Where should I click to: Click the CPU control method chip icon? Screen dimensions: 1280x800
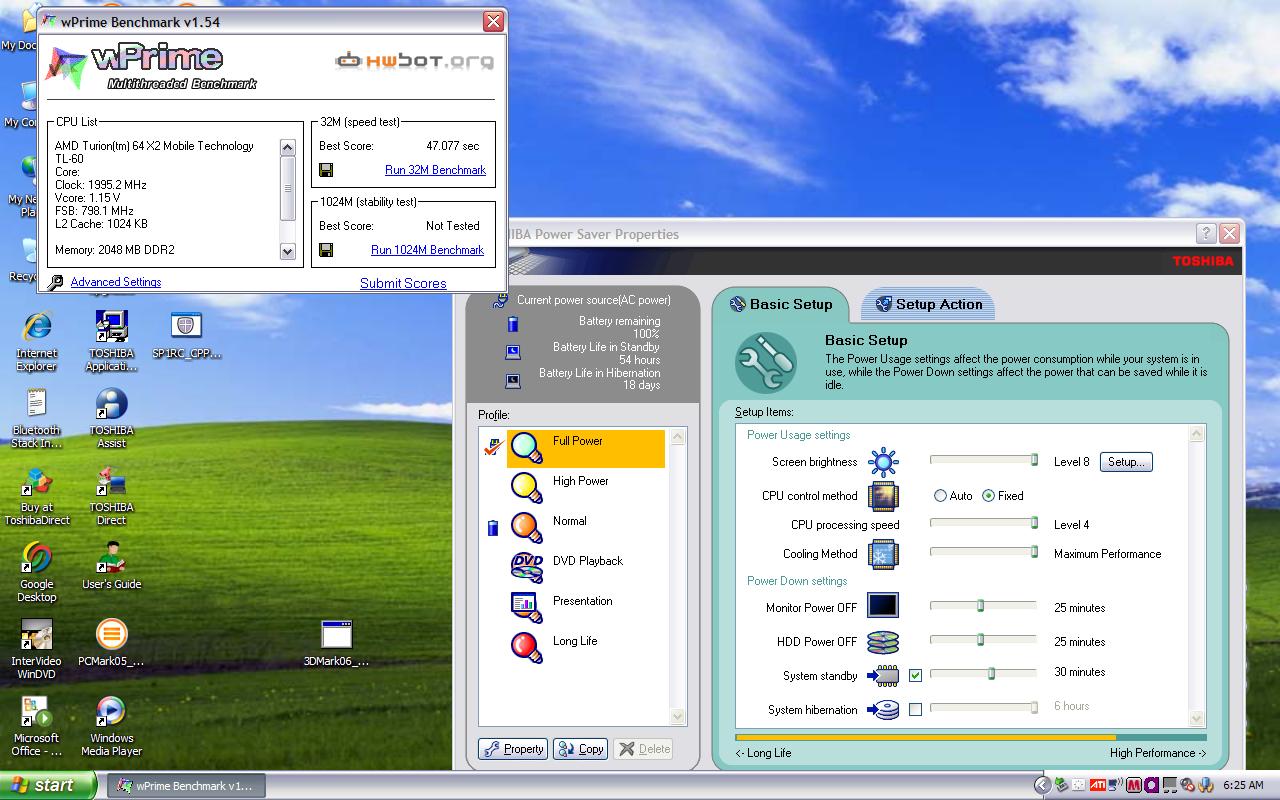(883, 496)
